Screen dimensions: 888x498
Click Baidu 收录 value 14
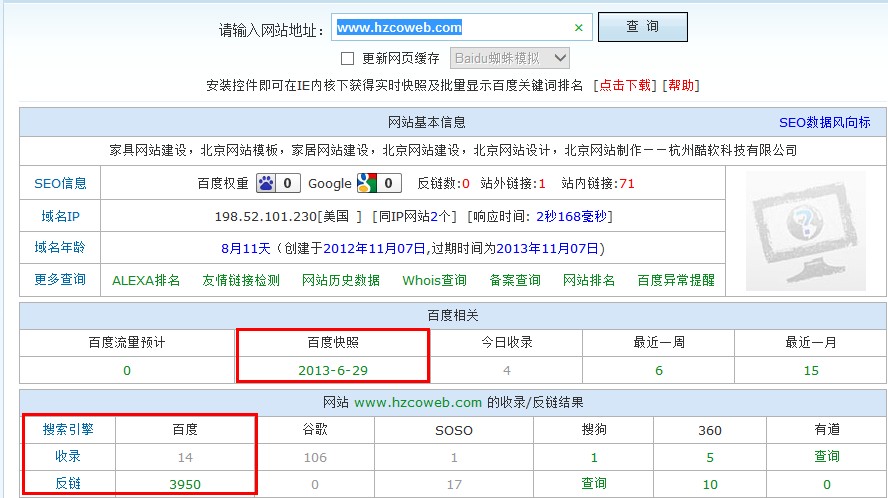185,457
